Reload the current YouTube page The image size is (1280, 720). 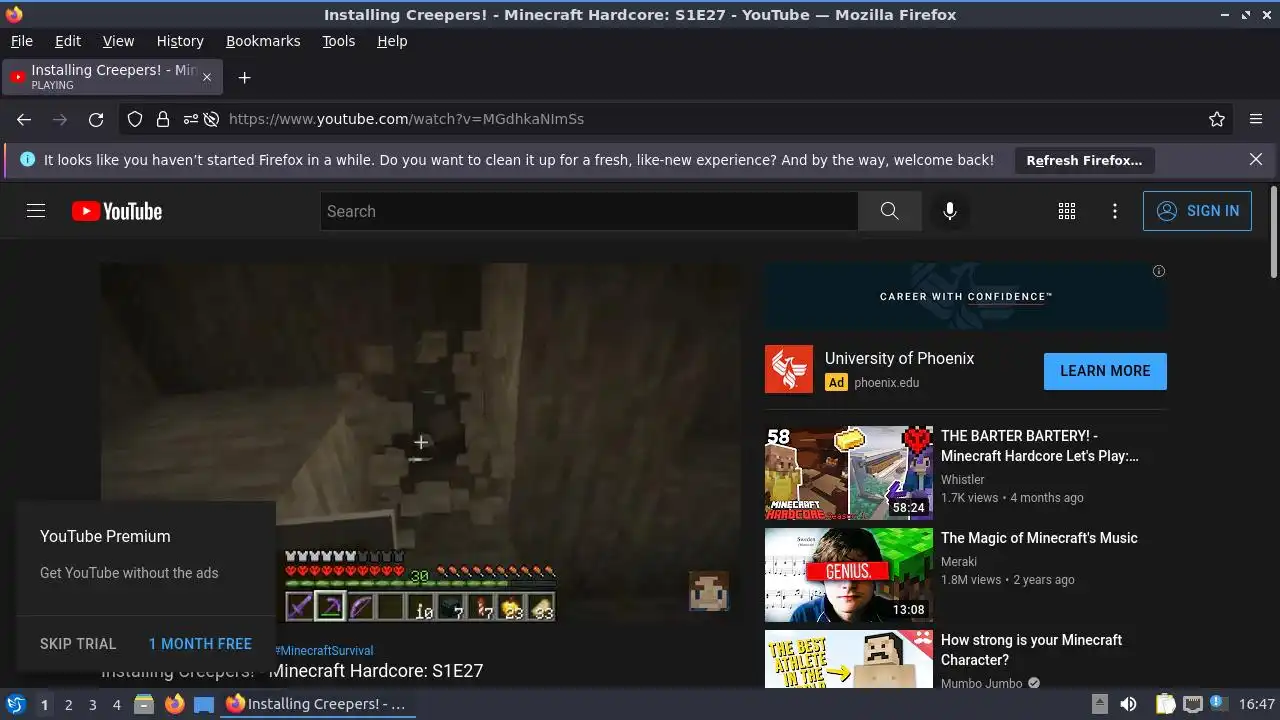[x=96, y=119]
